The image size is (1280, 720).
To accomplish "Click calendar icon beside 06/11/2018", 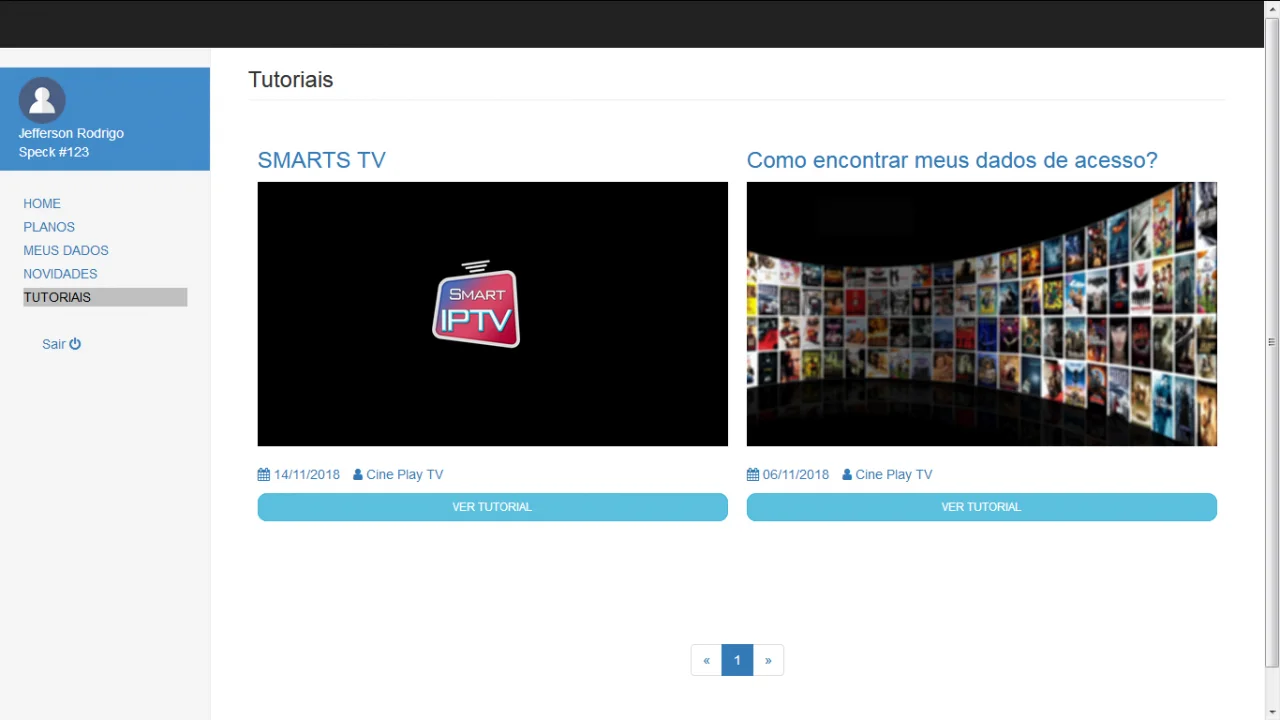I will [753, 475].
